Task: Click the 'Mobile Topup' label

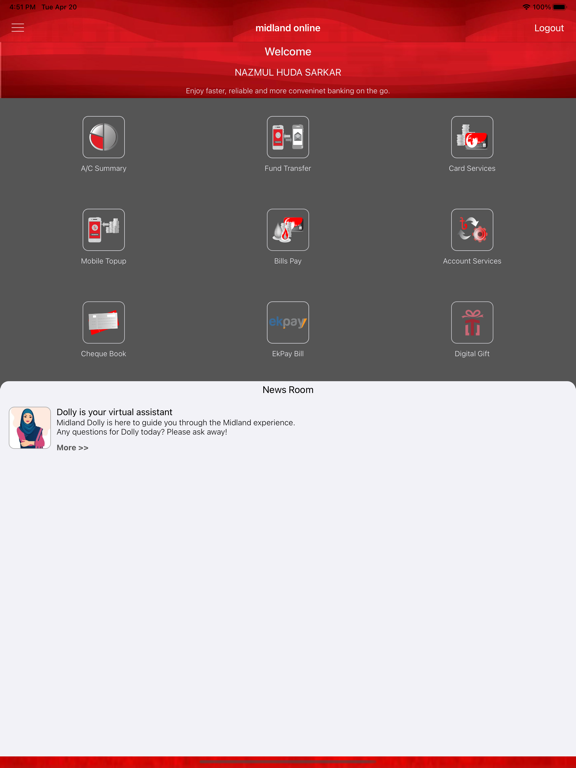Action: [103, 261]
